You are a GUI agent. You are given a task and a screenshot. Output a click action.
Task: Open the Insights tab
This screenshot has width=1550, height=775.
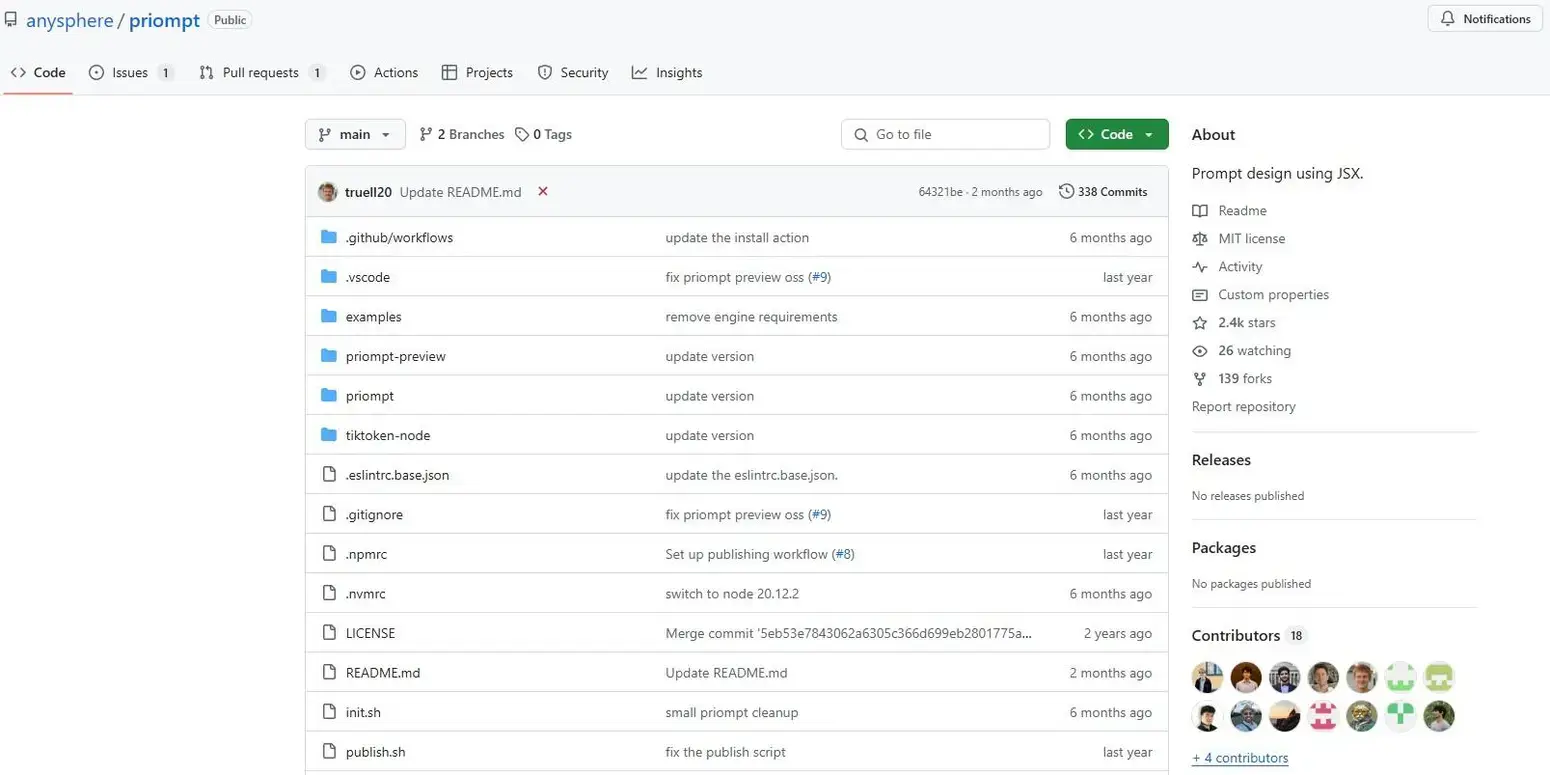point(667,73)
